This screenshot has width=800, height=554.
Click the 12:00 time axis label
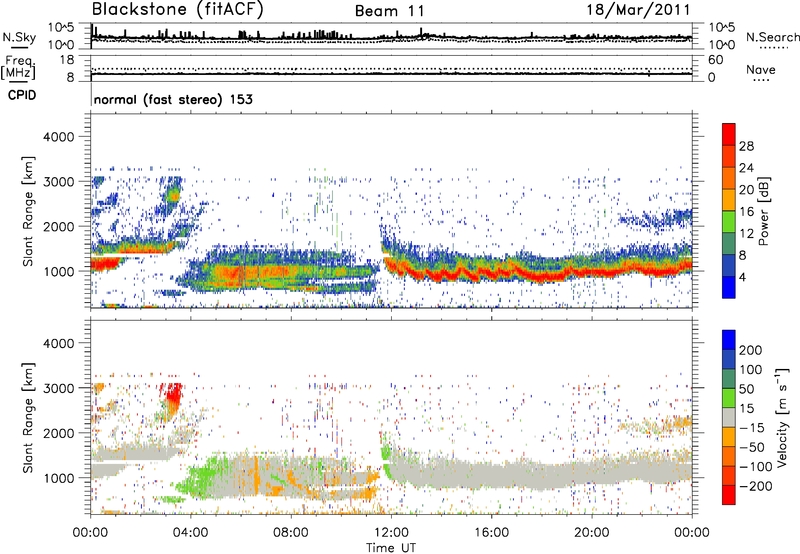tap(391, 533)
